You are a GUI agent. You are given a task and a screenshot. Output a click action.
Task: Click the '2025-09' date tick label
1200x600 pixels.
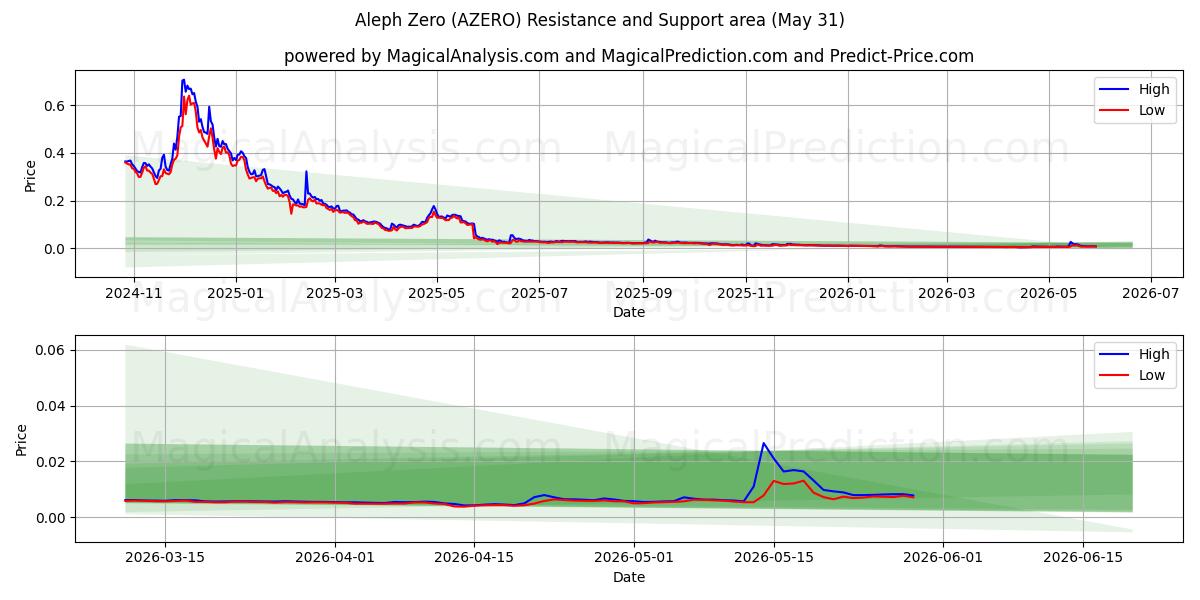pyautogui.click(x=643, y=293)
